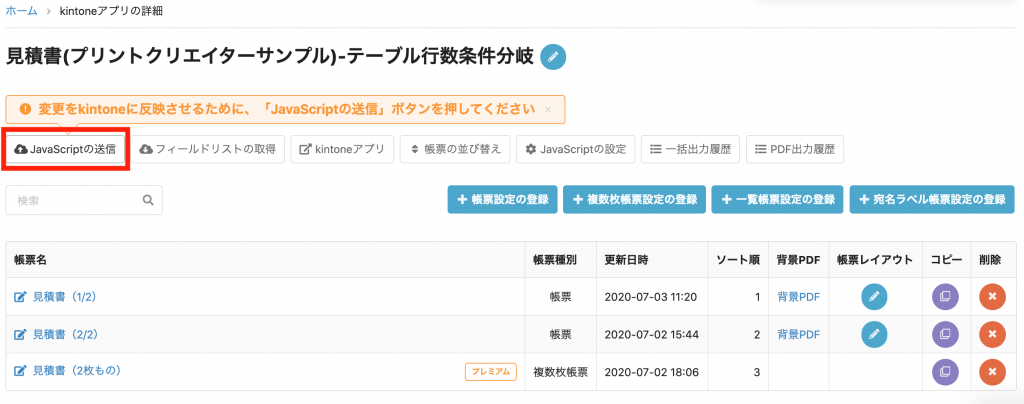Click 帳票の並び替え sort button

tap(455, 149)
